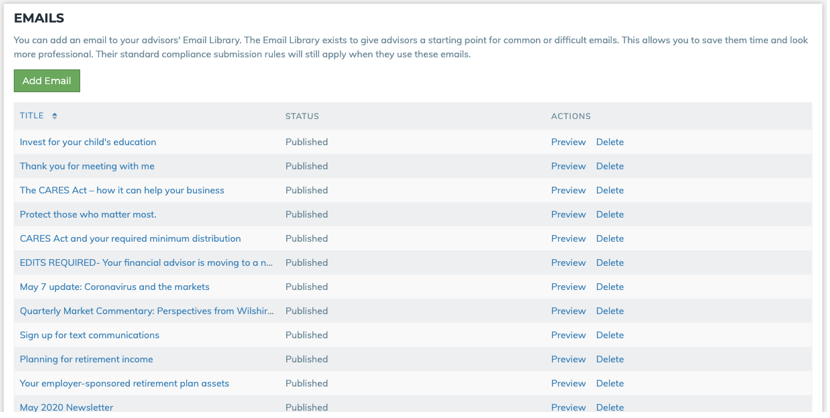Open 'Protect those who matter most.' email

pos(88,214)
